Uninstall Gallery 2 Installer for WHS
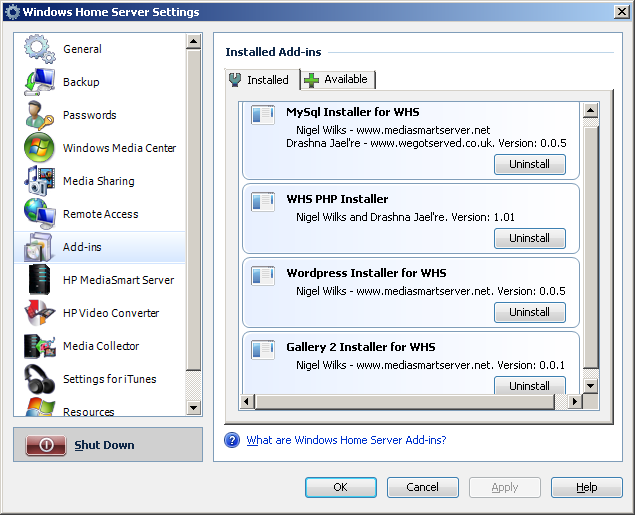The height and width of the screenshot is (515, 635). click(x=530, y=385)
